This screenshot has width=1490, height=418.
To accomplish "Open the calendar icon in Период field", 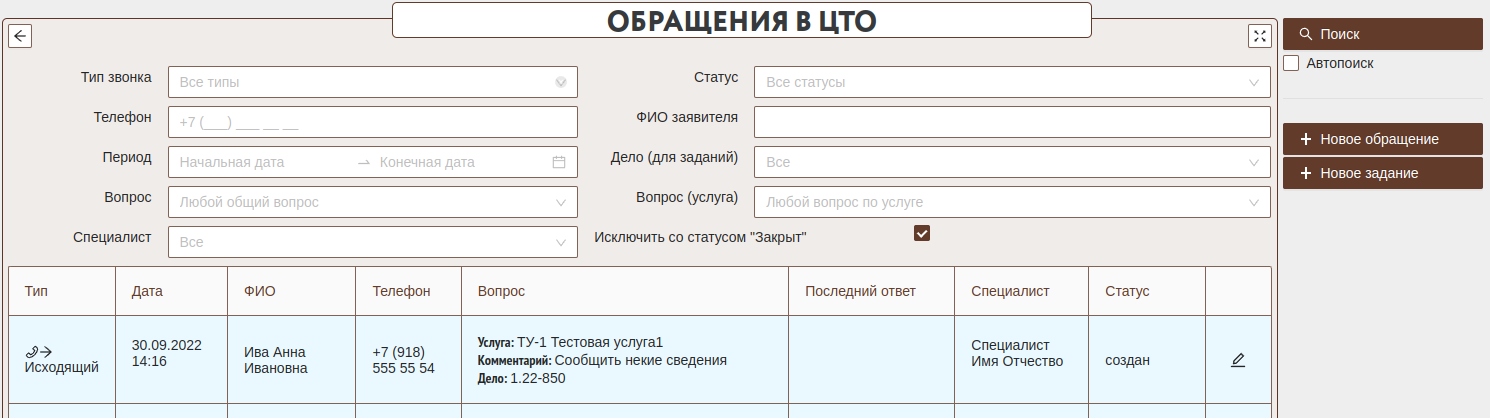I will (x=559, y=162).
